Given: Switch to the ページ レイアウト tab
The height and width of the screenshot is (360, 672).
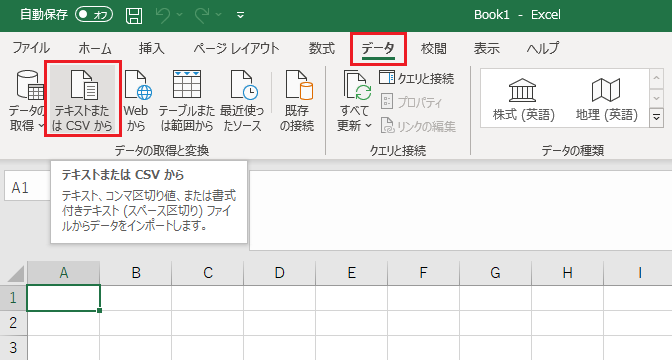Looking at the screenshot, I should 236,48.
